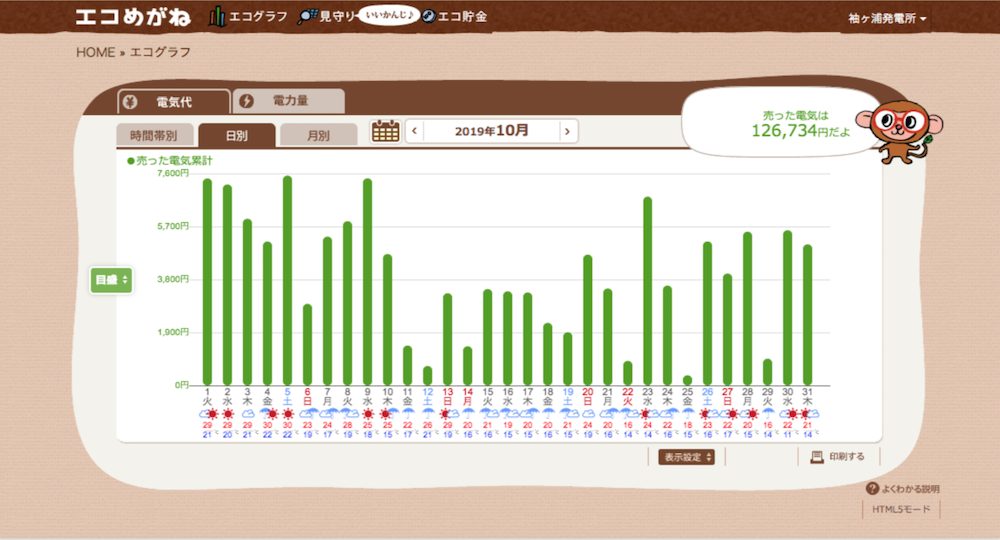Click the tallest green bar for October 5
1000x540 pixels.
click(x=287, y=281)
